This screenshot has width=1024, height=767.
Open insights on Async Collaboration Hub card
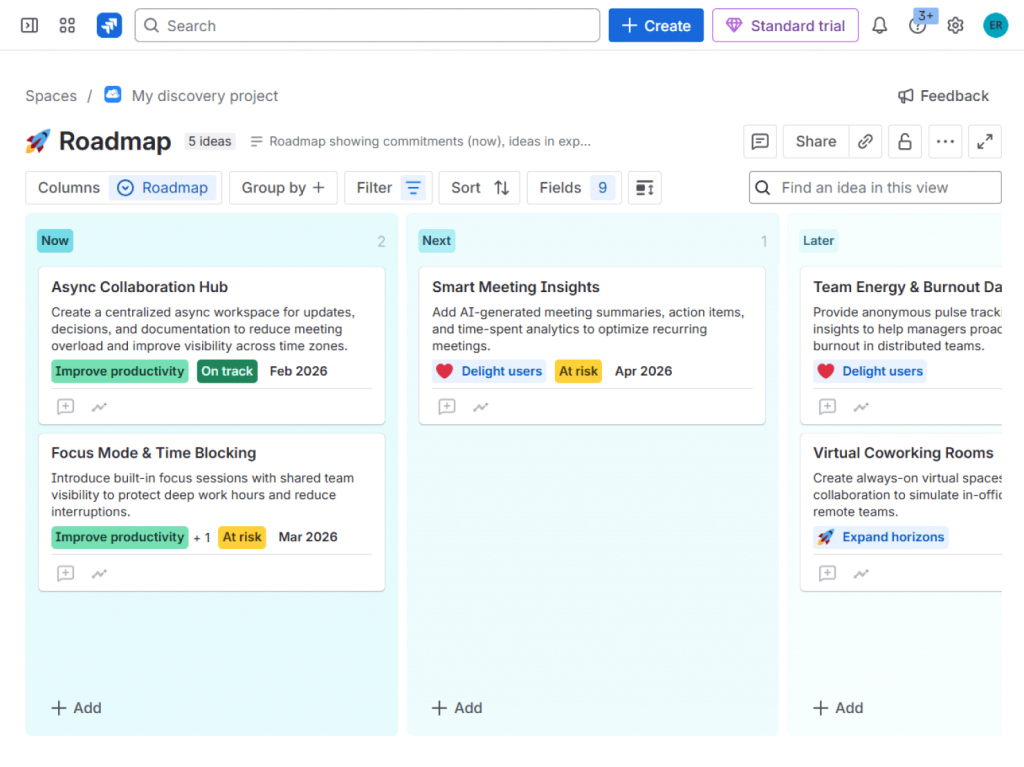pyautogui.click(x=99, y=407)
